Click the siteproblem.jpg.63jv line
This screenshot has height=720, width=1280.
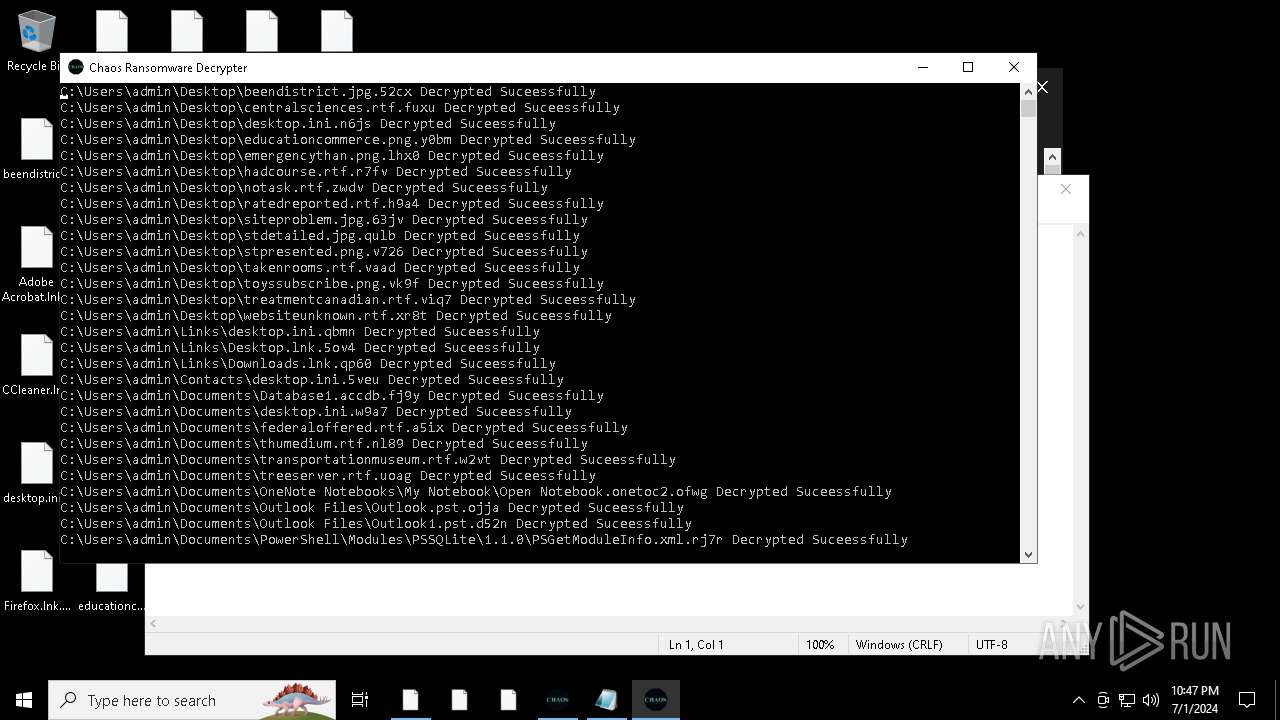324,219
